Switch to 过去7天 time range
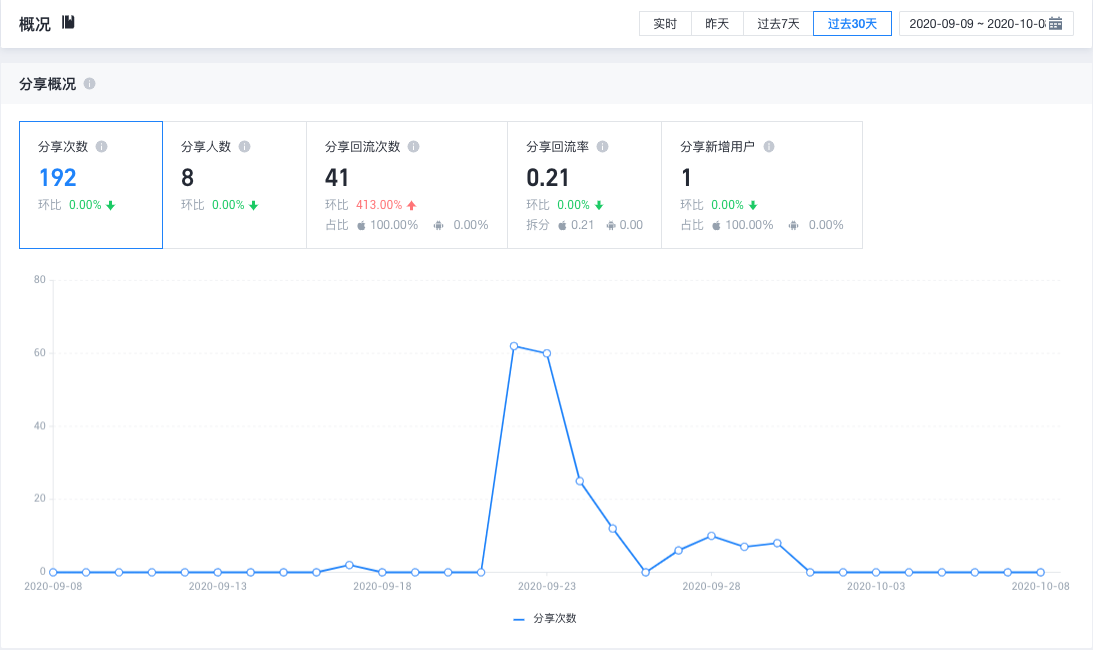 779,24
